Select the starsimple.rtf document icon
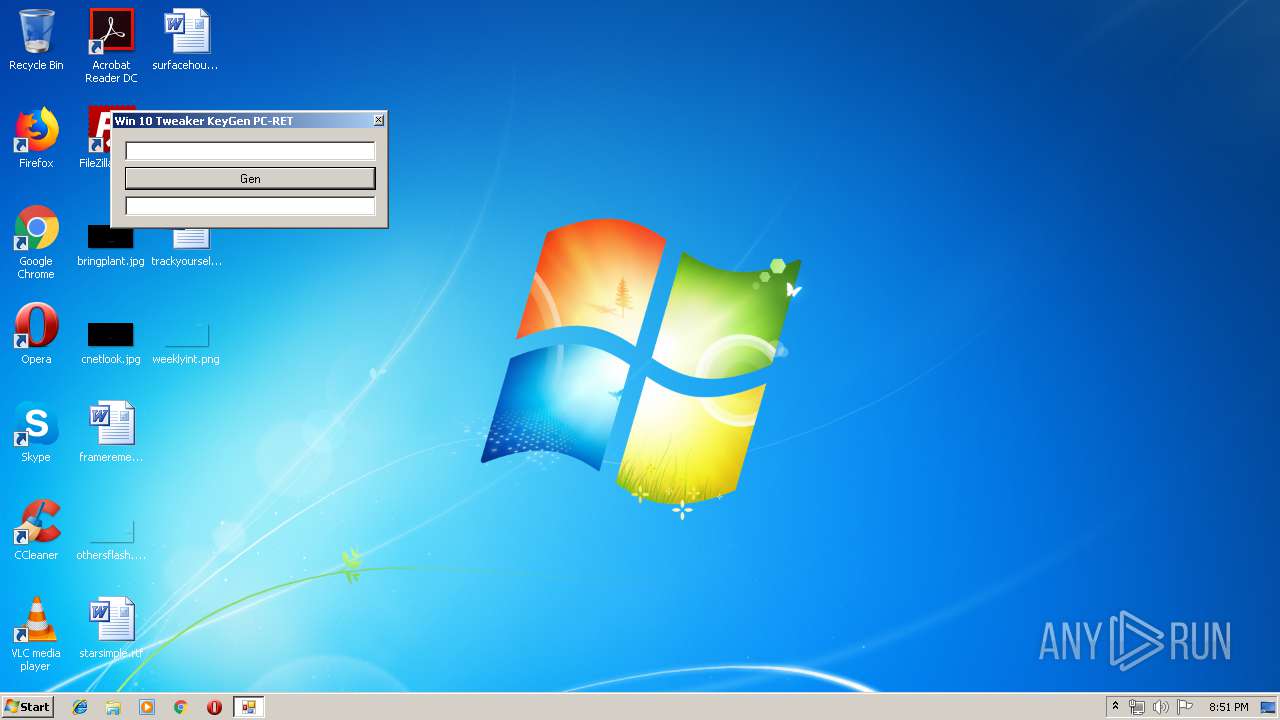 tap(111, 628)
